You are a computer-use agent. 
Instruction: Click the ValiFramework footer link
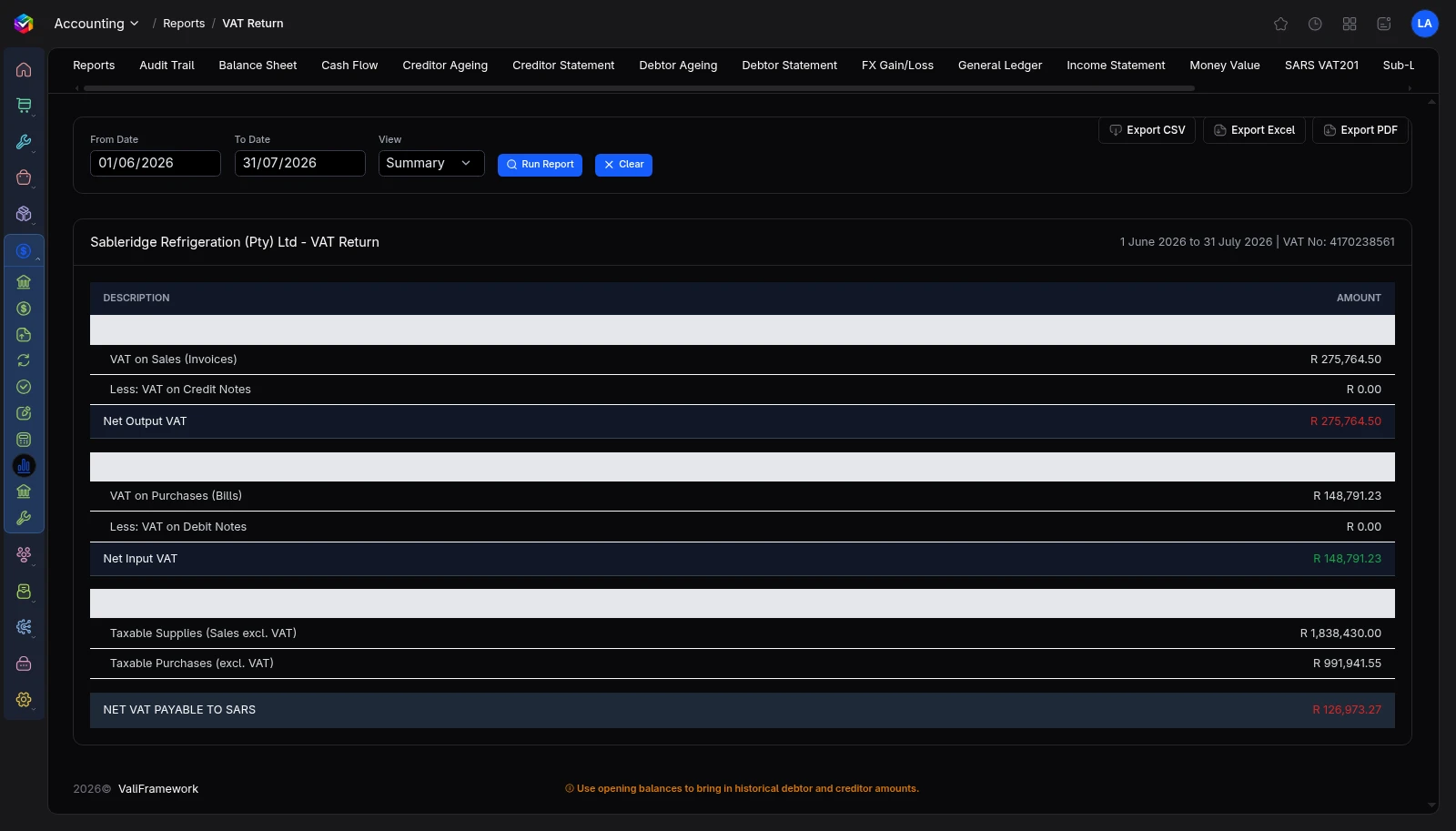pyautogui.click(x=158, y=789)
